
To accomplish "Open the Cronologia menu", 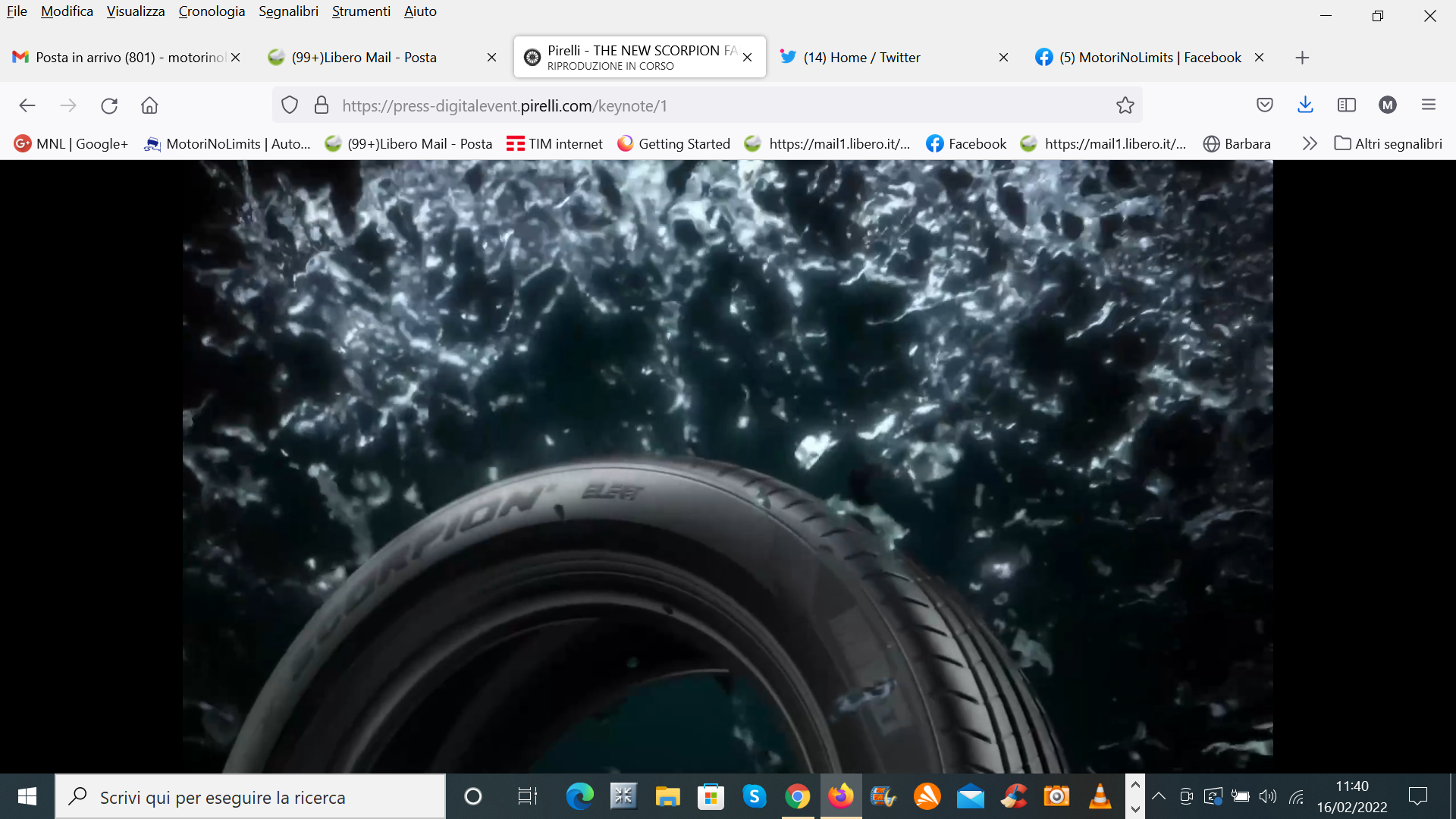I will tap(212, 11).
